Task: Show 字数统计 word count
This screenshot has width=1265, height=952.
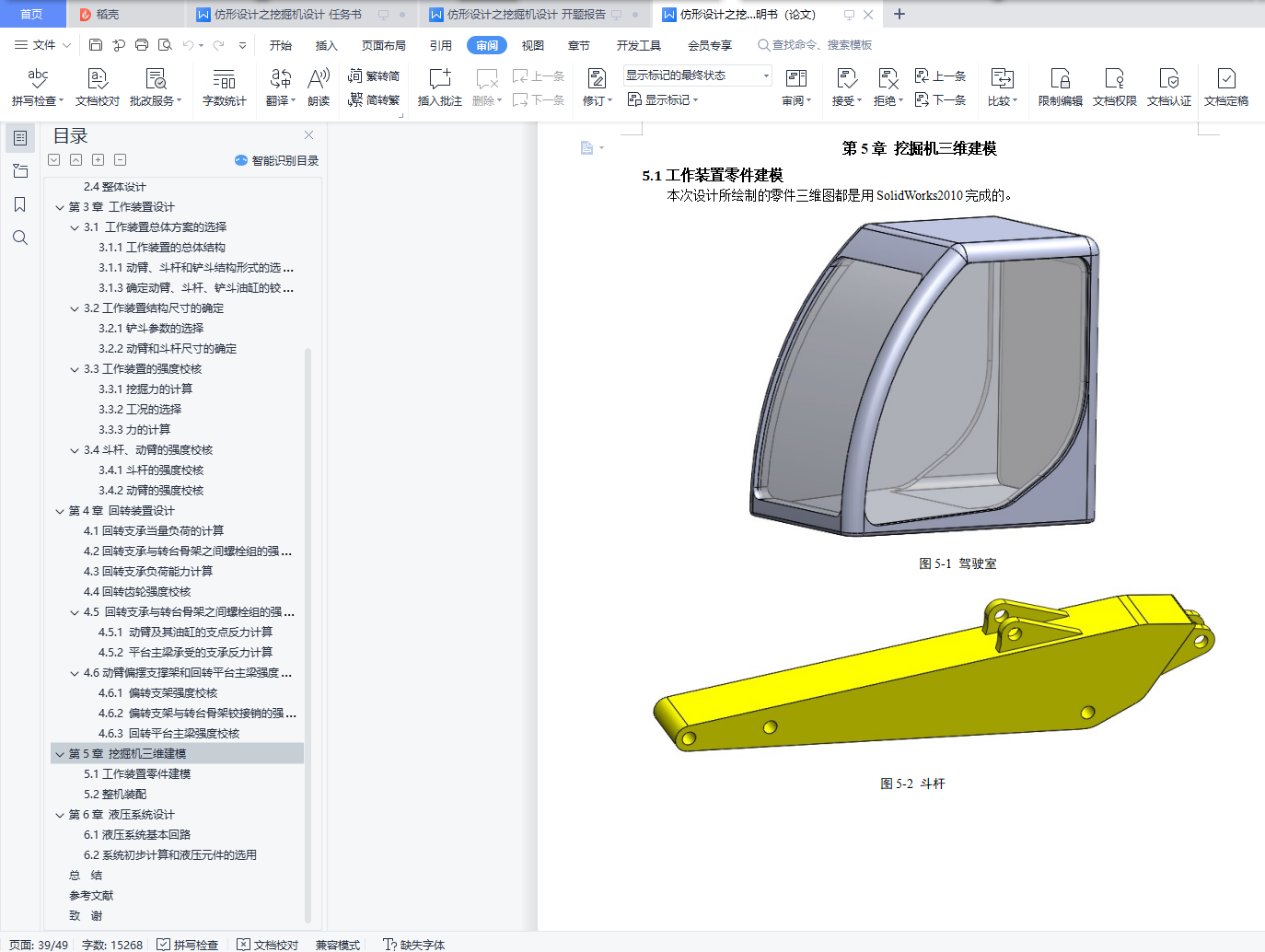Action: click(224, 87)
